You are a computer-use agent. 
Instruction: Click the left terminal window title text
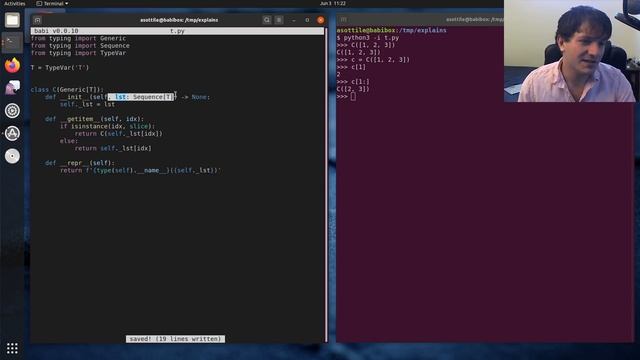point(179,20)
